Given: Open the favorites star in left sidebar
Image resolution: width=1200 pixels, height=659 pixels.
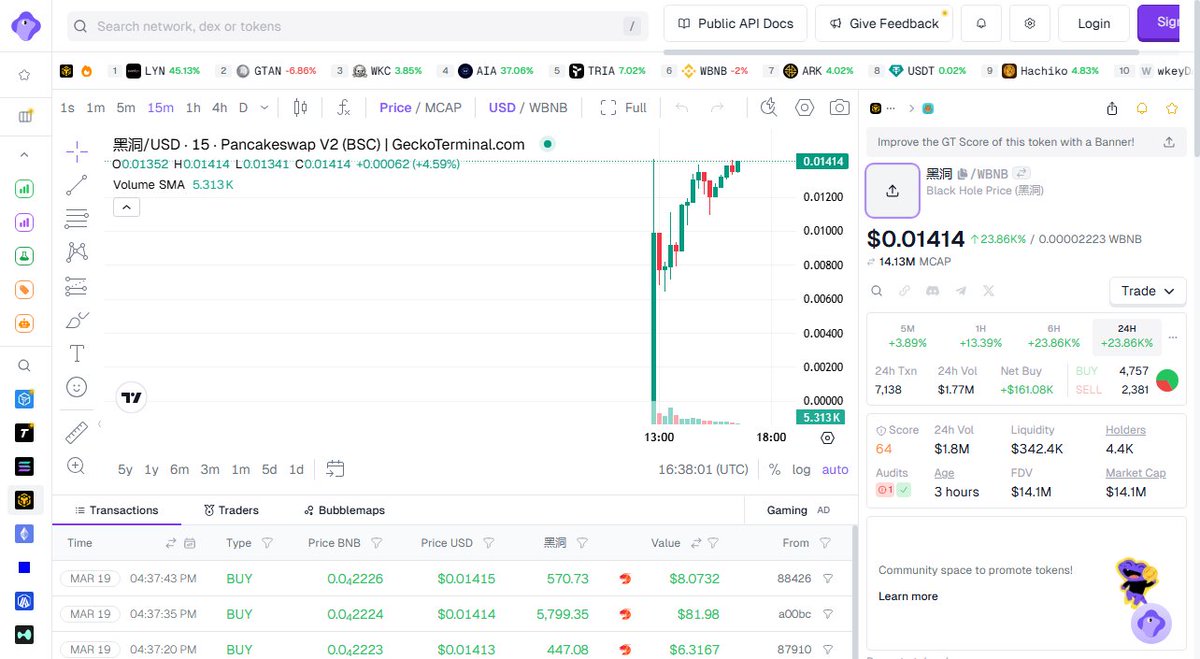Looking at the screenshot, I should (25, 74).
